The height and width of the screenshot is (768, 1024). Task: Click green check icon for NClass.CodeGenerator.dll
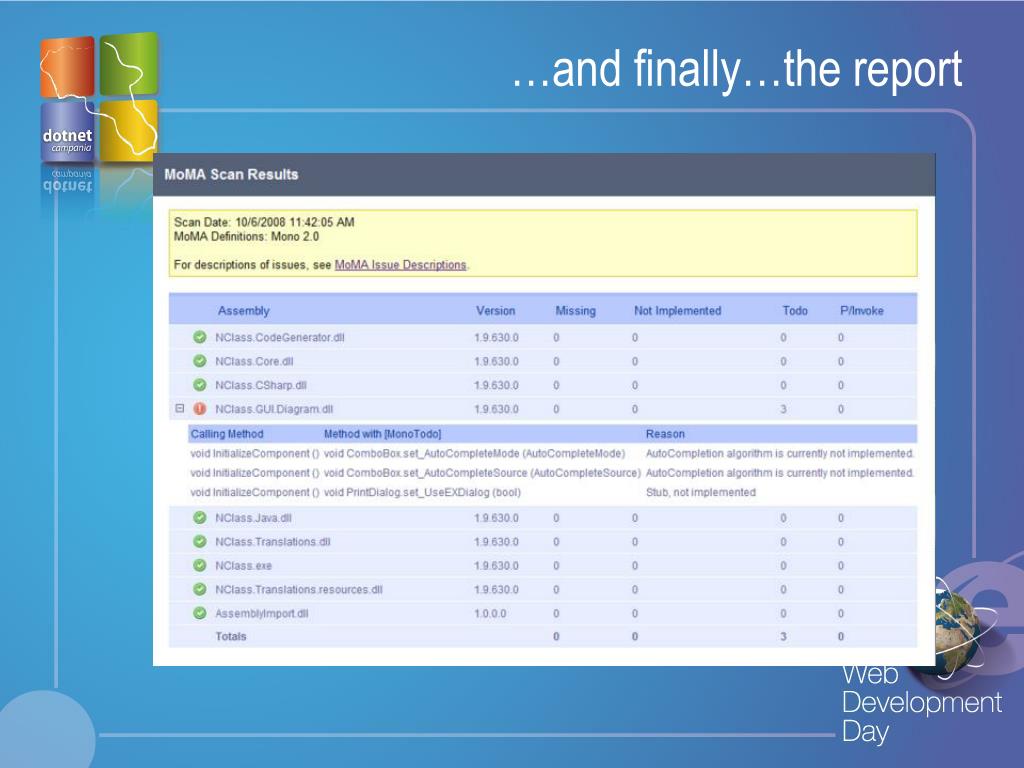(200, 338)
